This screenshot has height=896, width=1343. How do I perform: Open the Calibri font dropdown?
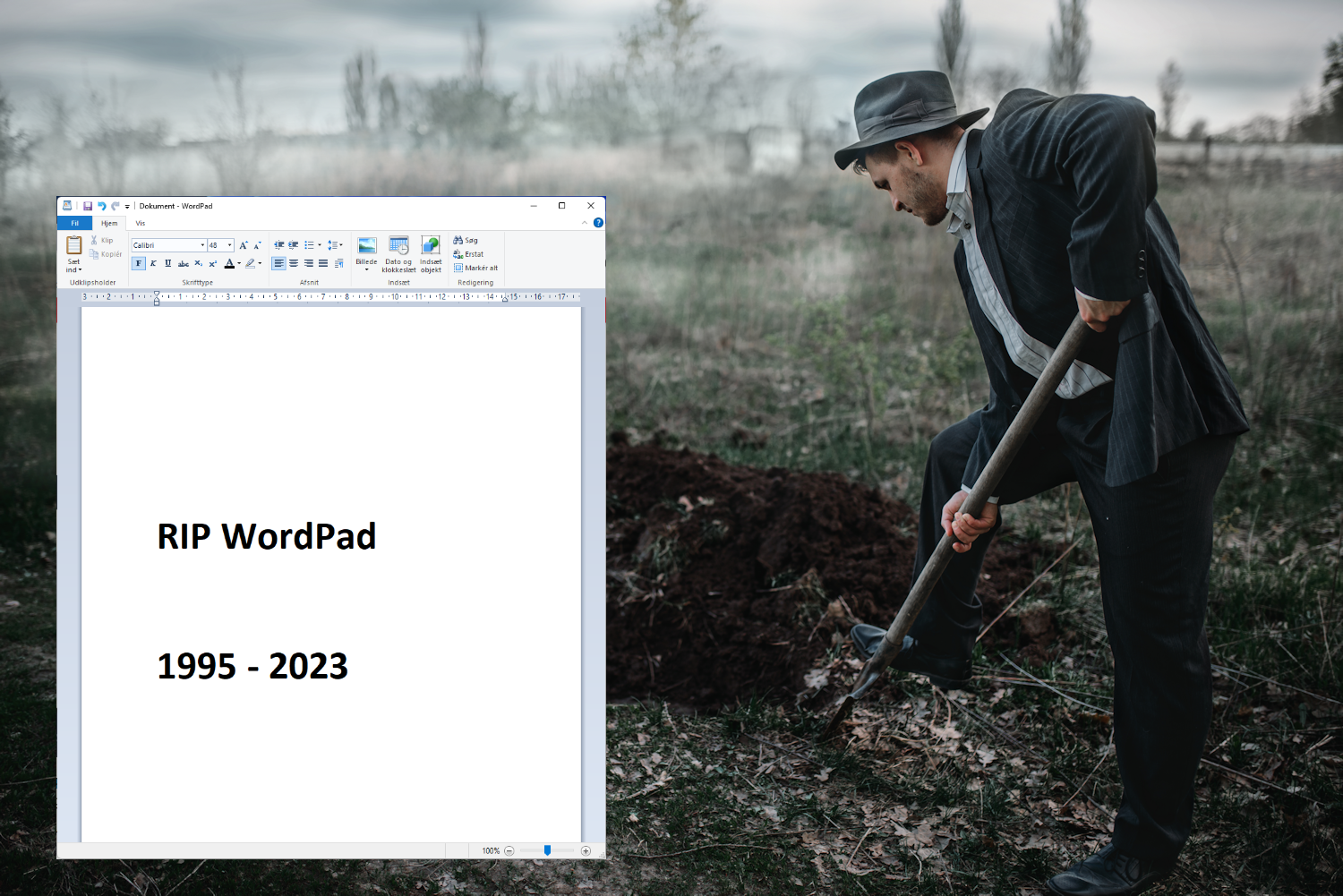point(202,244)
